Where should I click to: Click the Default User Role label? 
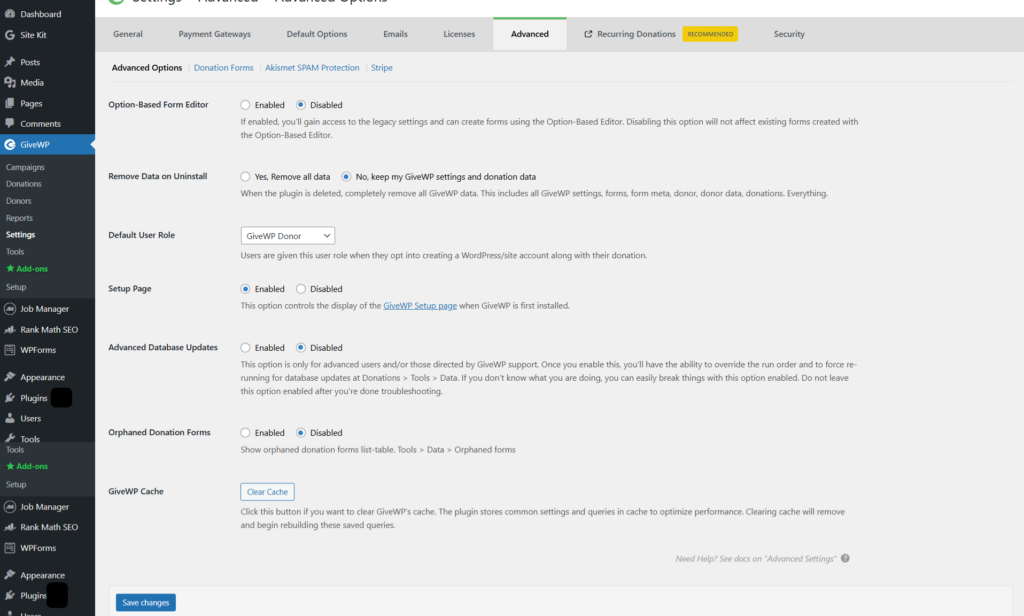coord(142,235)
